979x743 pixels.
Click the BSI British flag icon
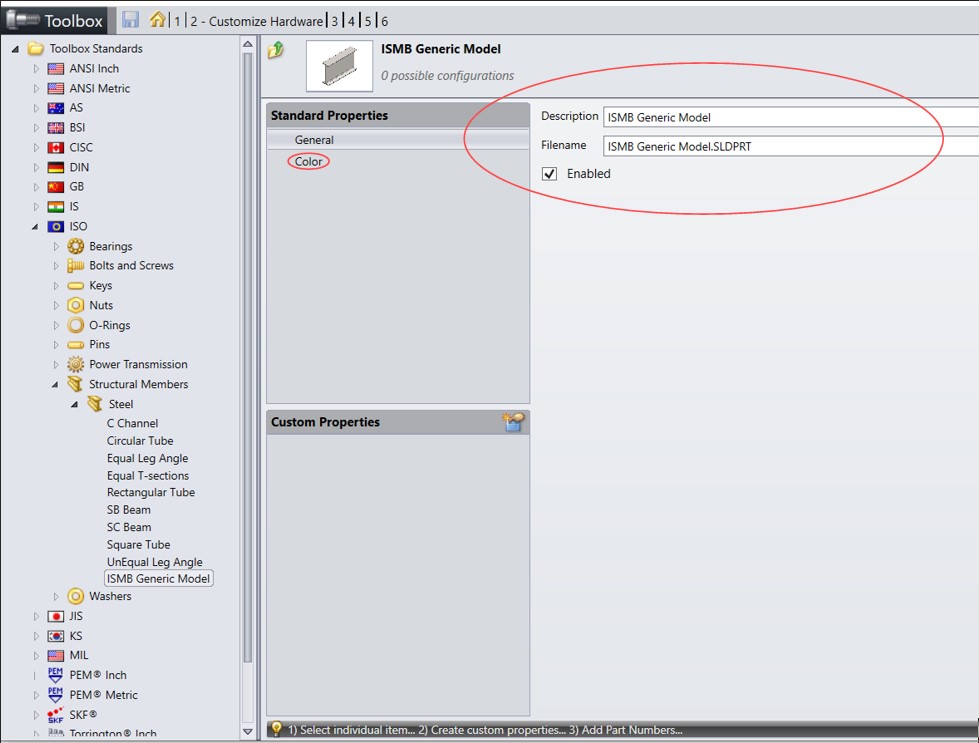tap(56, 128)
